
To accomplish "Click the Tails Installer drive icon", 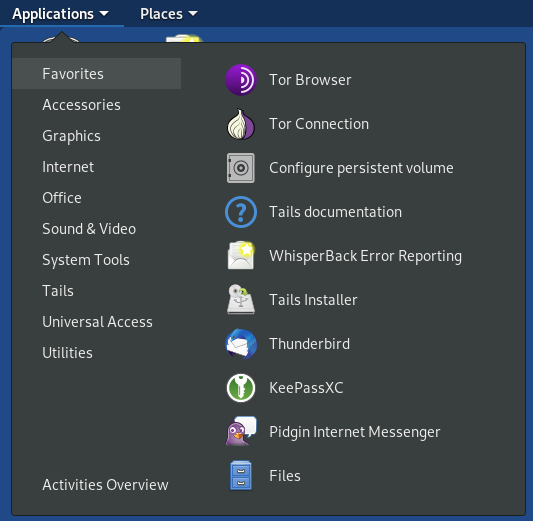I will pos(241,299).
